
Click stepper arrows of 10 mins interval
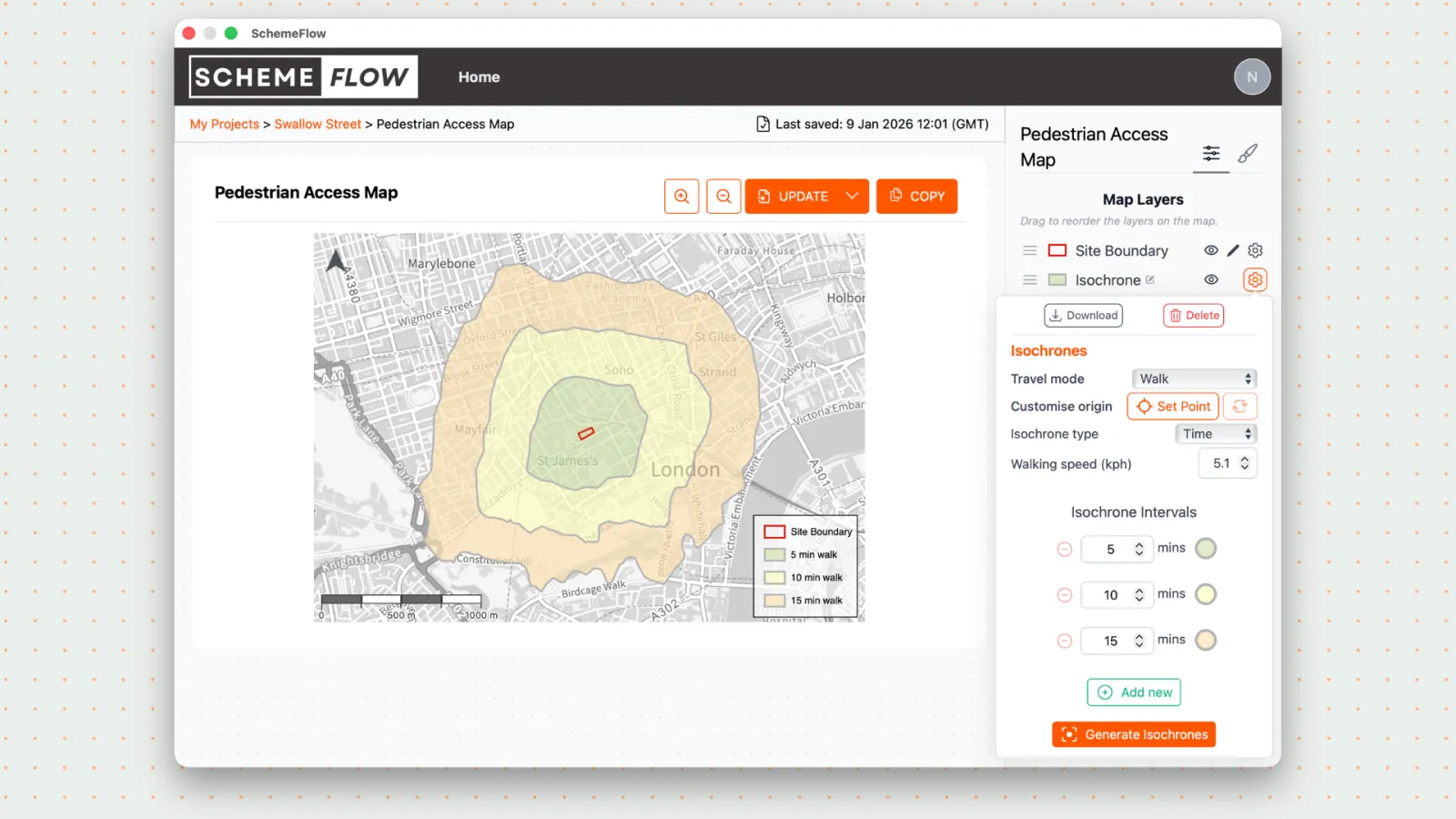[x=1139, y=595]
